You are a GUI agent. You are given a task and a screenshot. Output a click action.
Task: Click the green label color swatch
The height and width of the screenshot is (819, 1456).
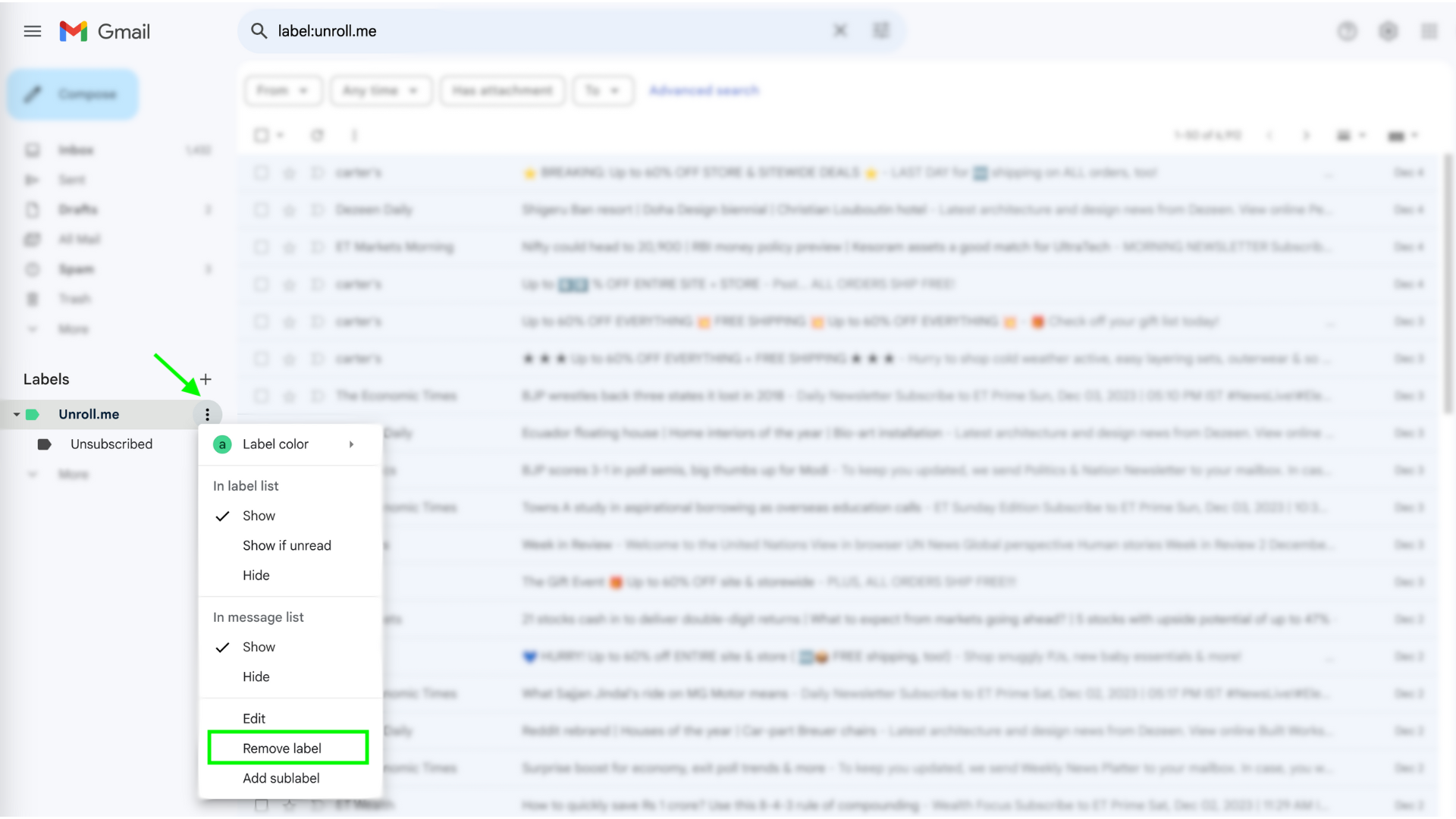(222, 444)
